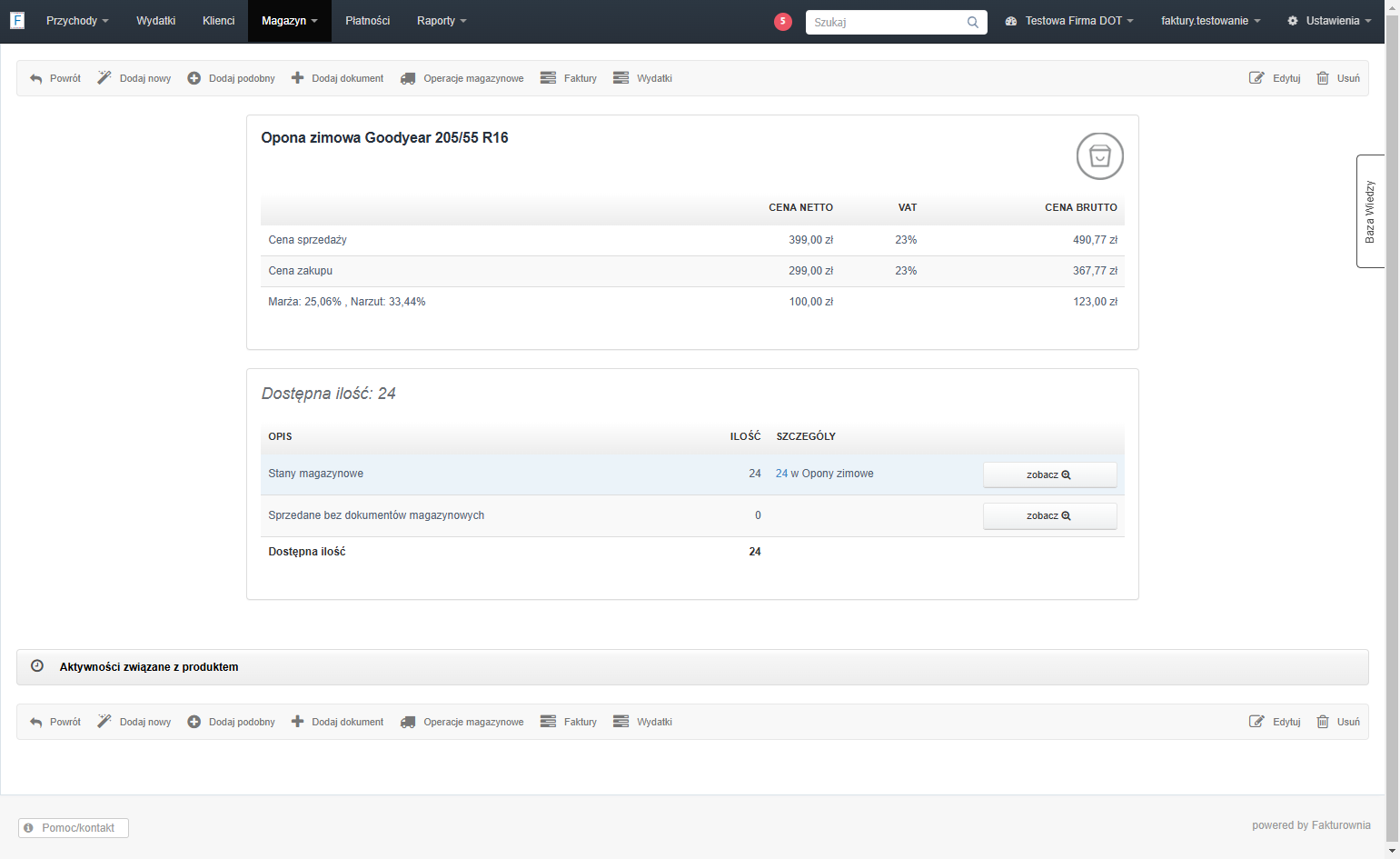Click zobacz for Sprzedane bez dokumentów magazynowych
Image resolution: width=1400 pixels, height=859 pixels.
pyautogui.click(x=1049, y=515)
